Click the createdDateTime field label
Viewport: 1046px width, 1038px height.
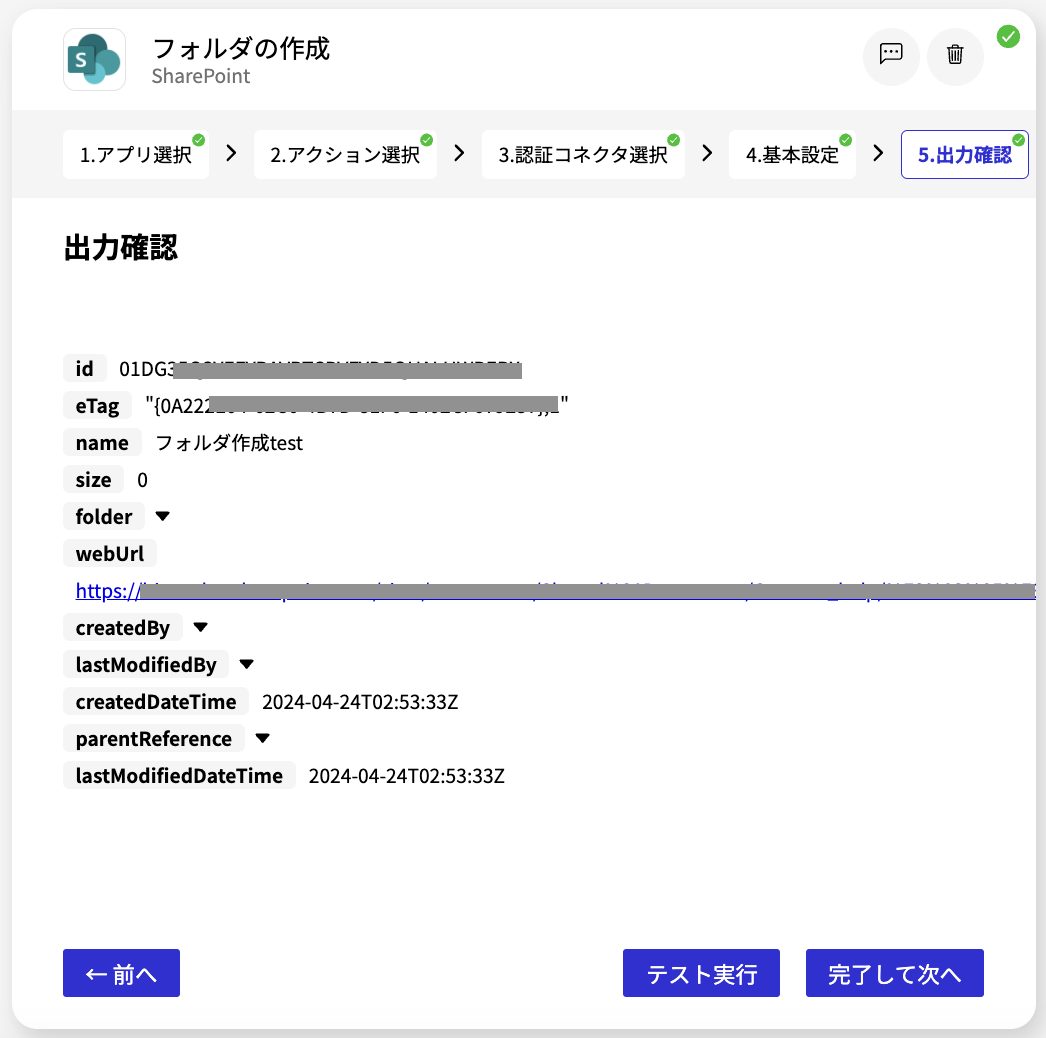click(156, 702)
